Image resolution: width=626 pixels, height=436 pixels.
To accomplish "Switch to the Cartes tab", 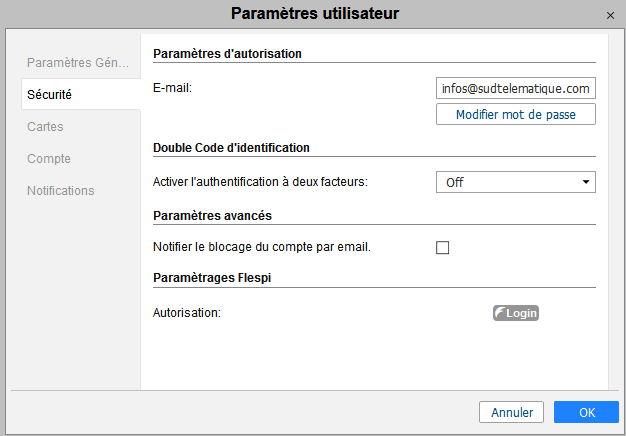I will pyautogui.click(x=45, y=126).
